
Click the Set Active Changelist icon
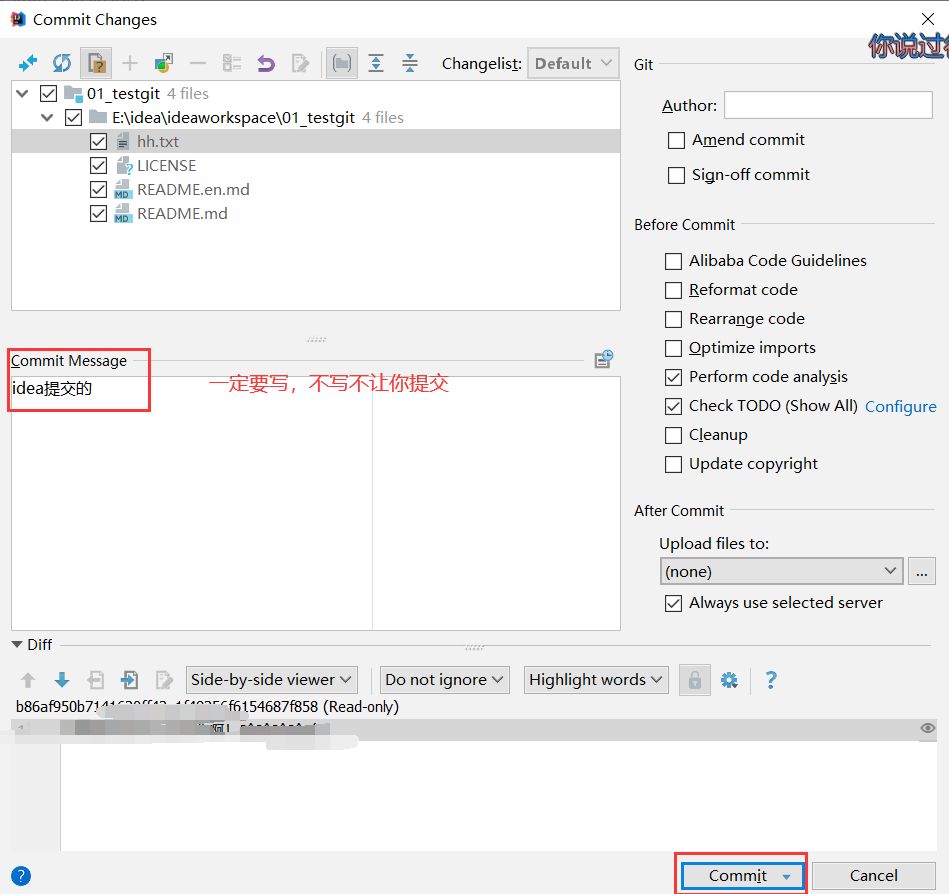pyautogui.click(x=232, y=63)
